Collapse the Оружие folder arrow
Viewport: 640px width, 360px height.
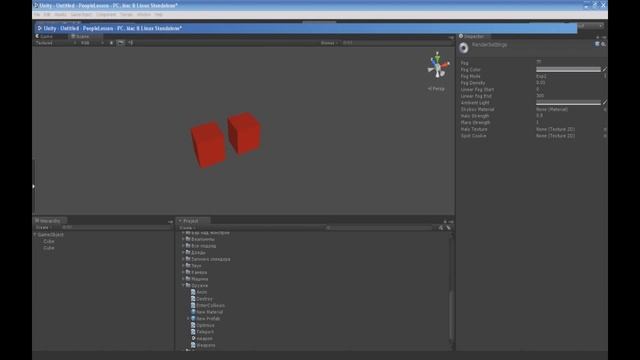pyautogui.click(x=183, y=285)
